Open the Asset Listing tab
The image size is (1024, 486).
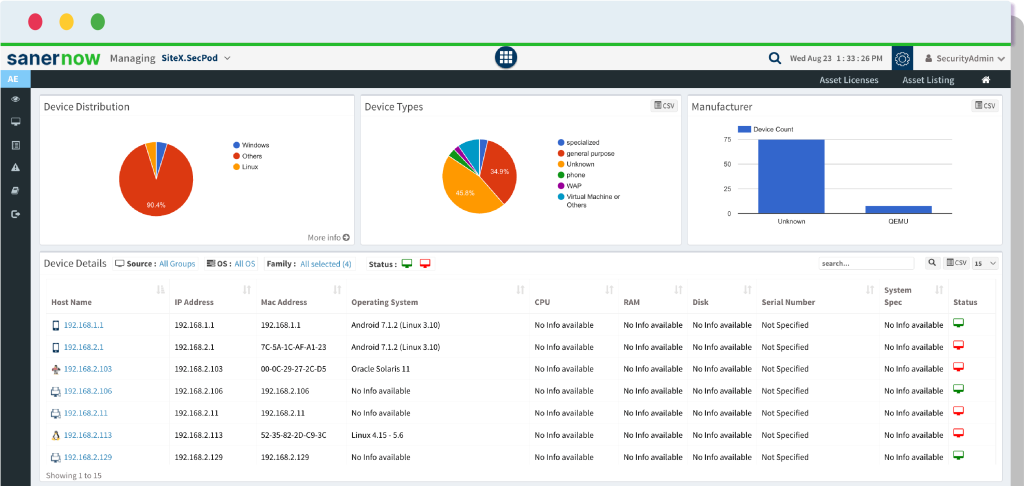coord(928,80)
